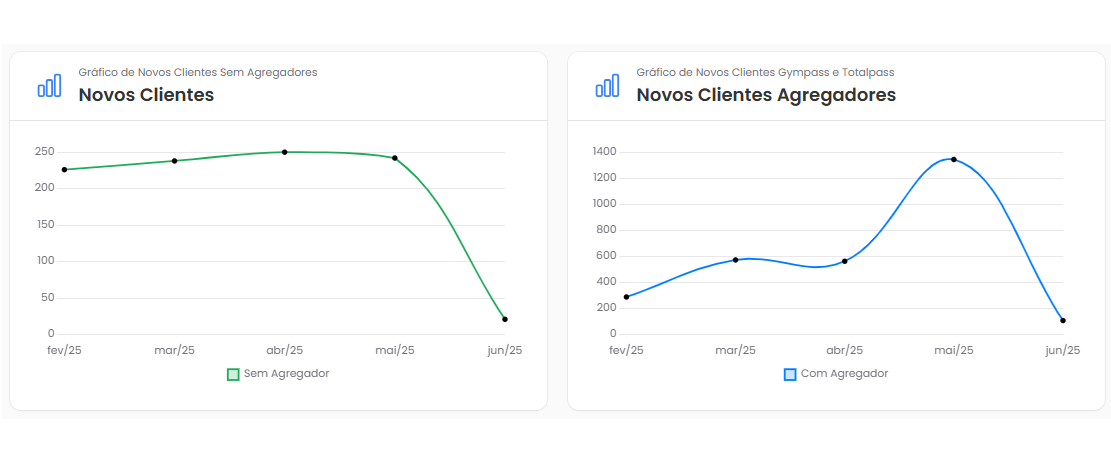Select the mai/25 peak point on the blue chart
The image size is (1111, 460).
954,159
